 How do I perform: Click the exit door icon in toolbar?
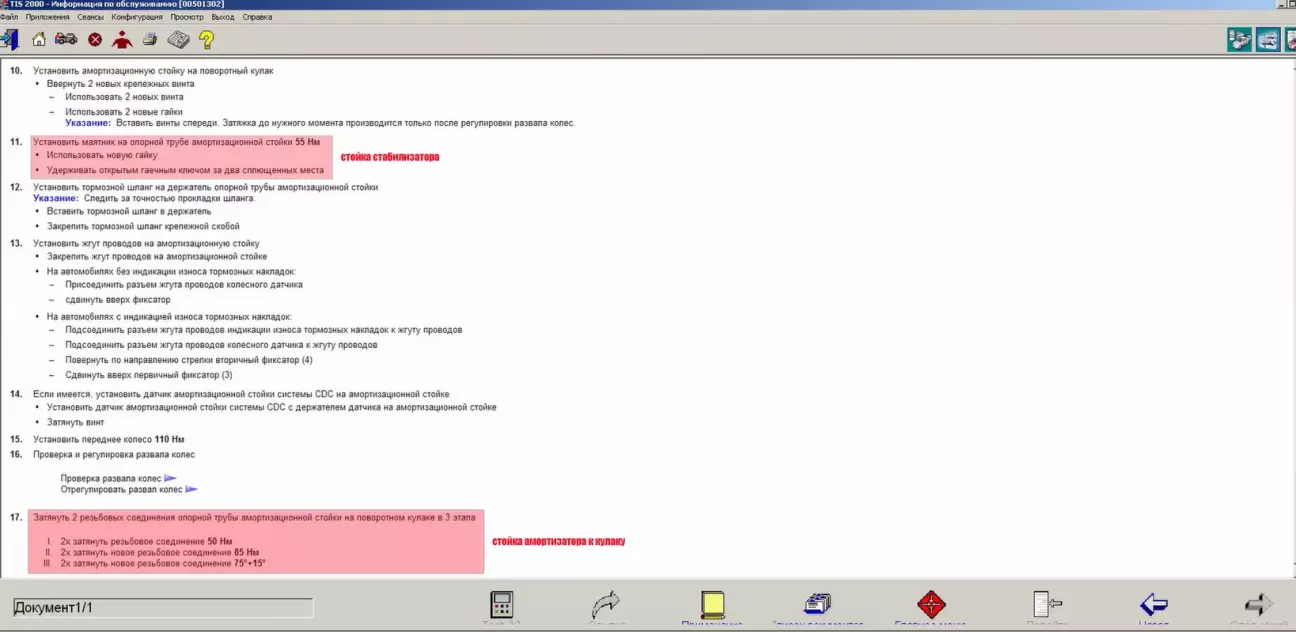coord(9,40)
